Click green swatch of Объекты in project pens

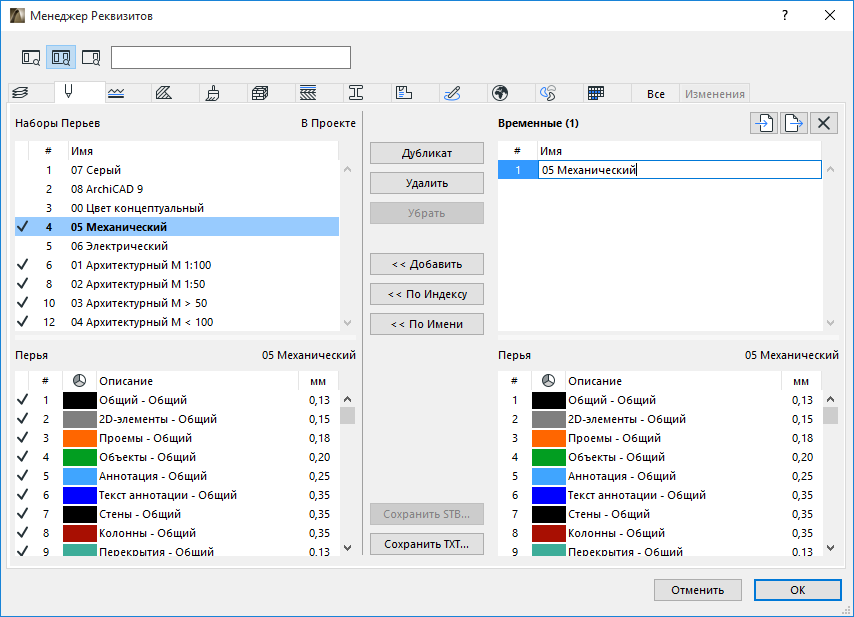pyautogui.click(x=80, y=457)
